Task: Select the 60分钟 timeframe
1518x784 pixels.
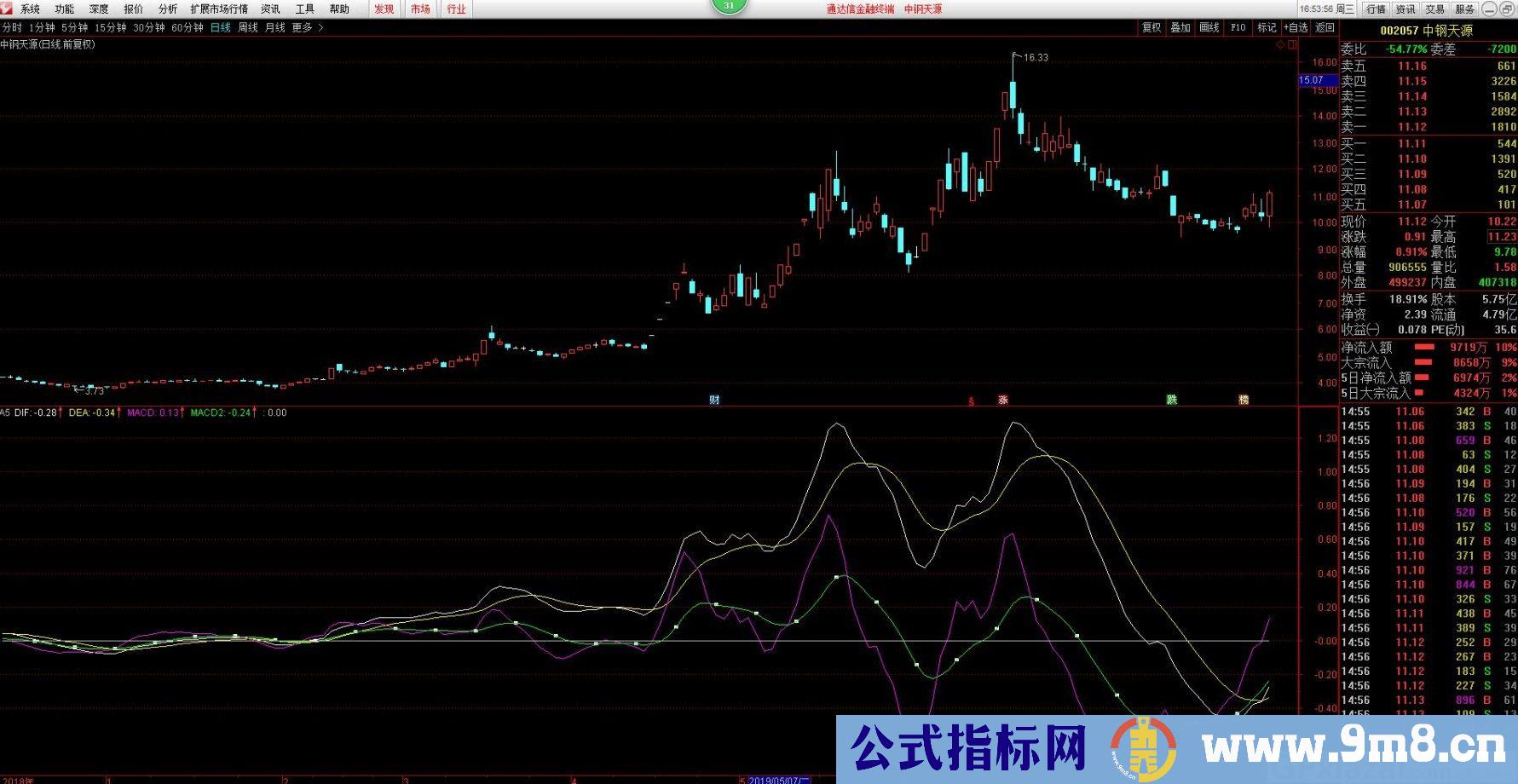Action: point(188,27)
